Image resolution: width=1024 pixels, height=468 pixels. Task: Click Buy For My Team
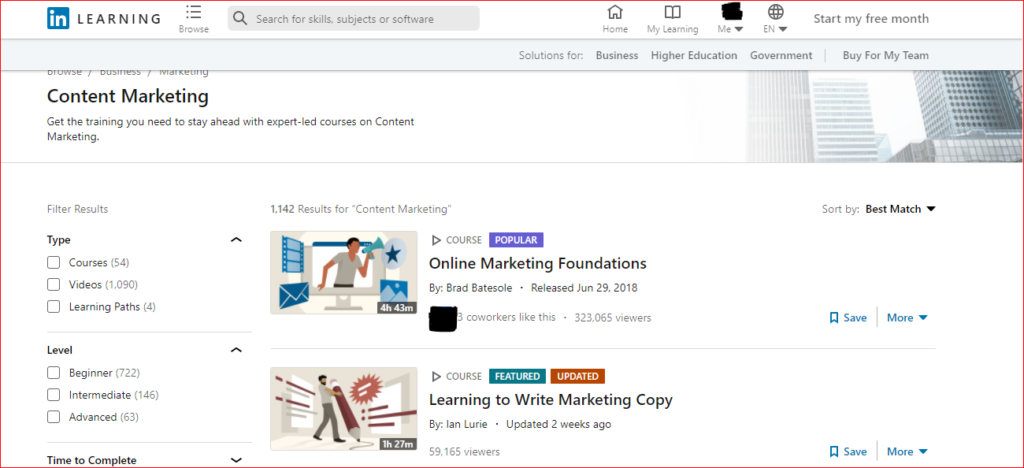pos(886,55)
